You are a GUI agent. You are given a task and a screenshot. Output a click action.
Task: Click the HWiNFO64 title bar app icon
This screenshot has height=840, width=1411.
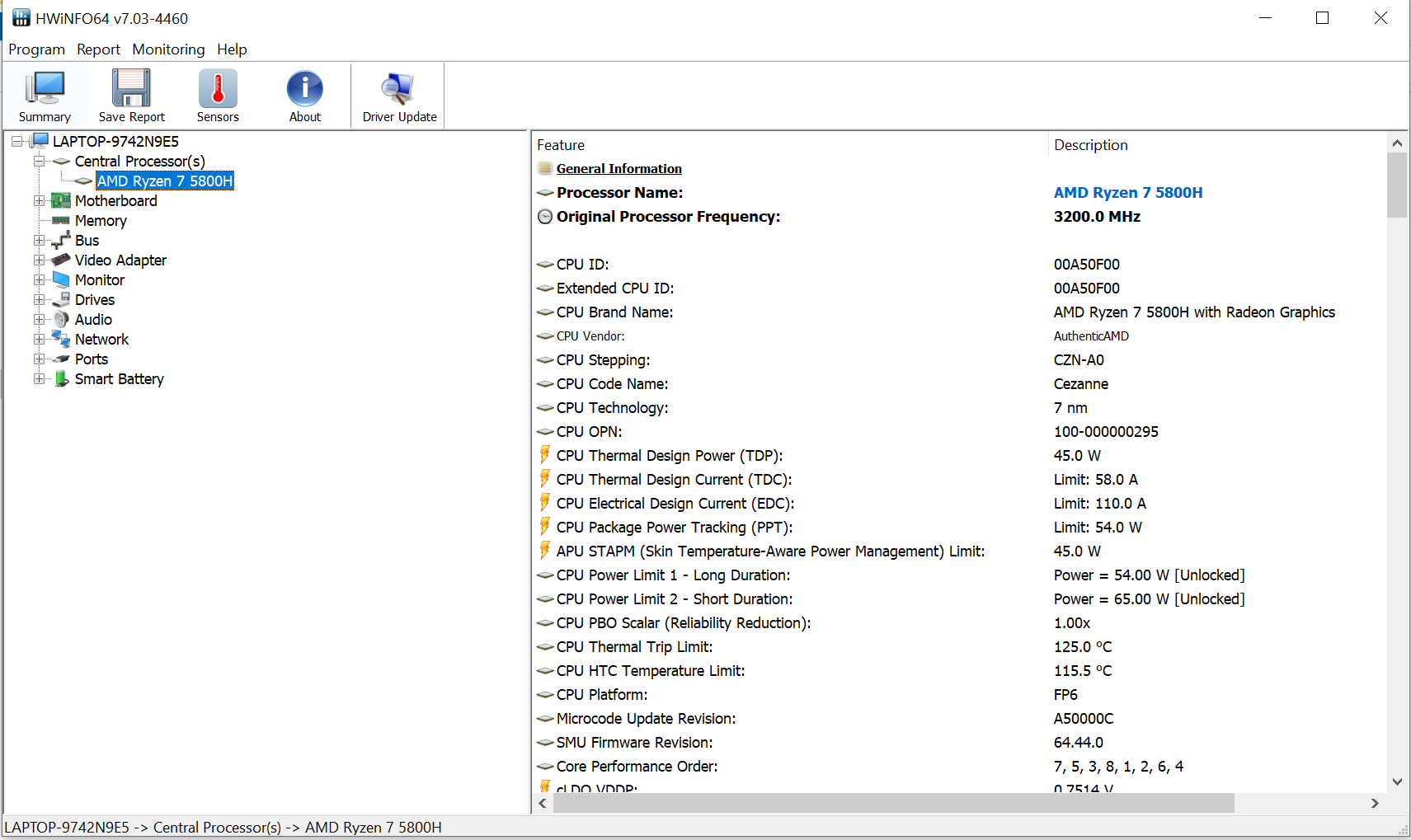point(21,18)
